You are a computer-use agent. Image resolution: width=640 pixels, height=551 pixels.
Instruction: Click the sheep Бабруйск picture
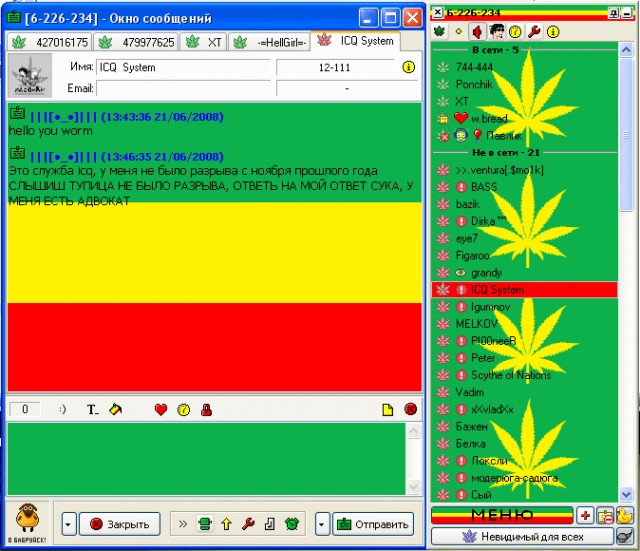click(x=28, y=523)
